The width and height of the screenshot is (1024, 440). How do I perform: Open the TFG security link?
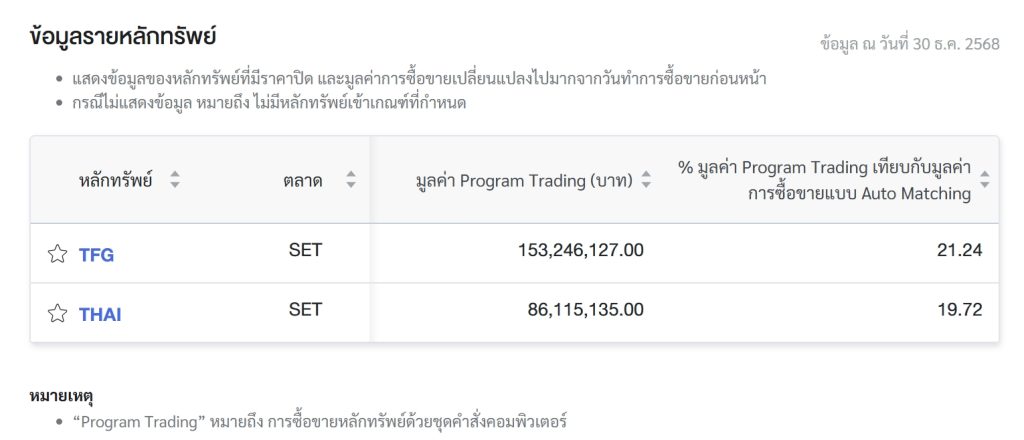click(x=96, y=255)
